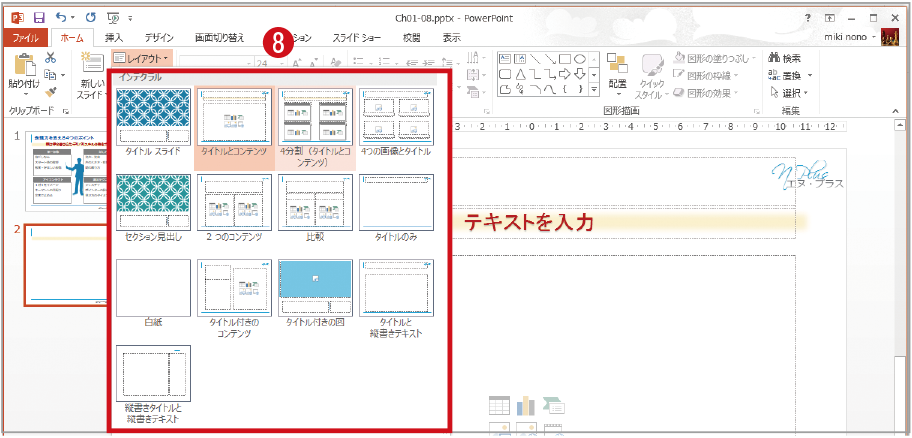Choose the rounded rectangle shape

(x=505, y=74)
